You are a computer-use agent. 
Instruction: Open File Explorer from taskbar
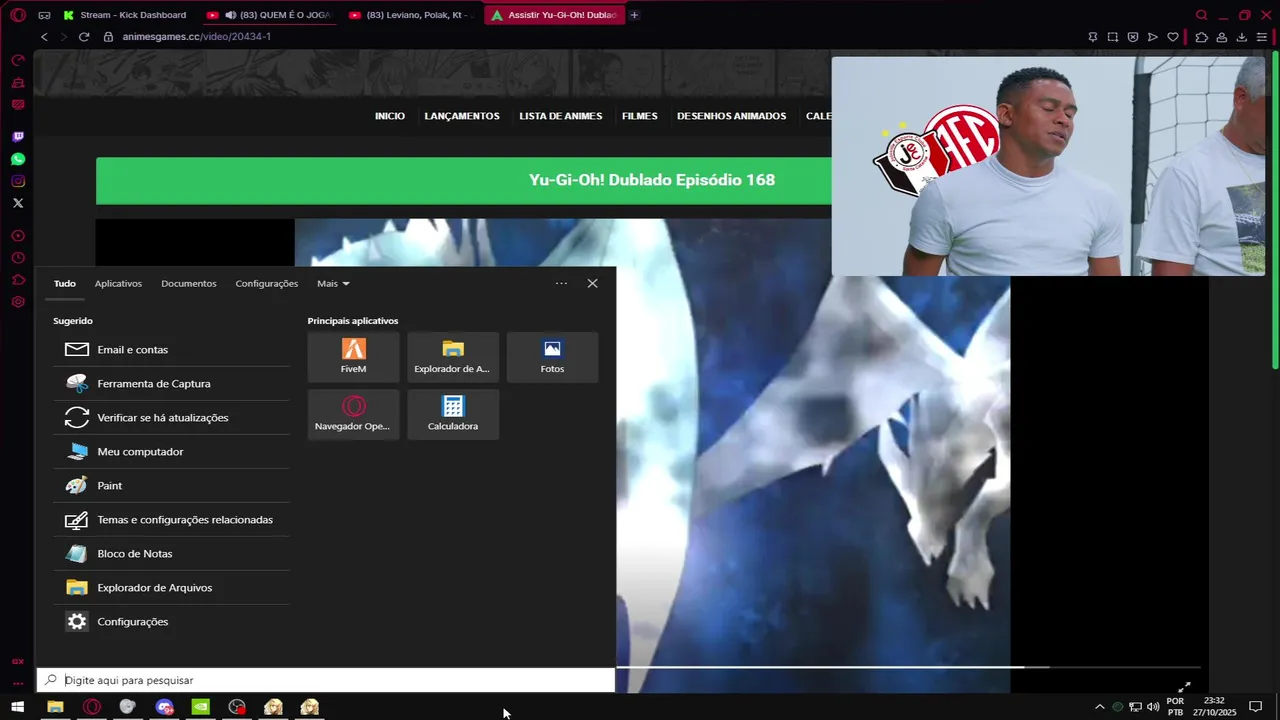[x=55, y=707]
